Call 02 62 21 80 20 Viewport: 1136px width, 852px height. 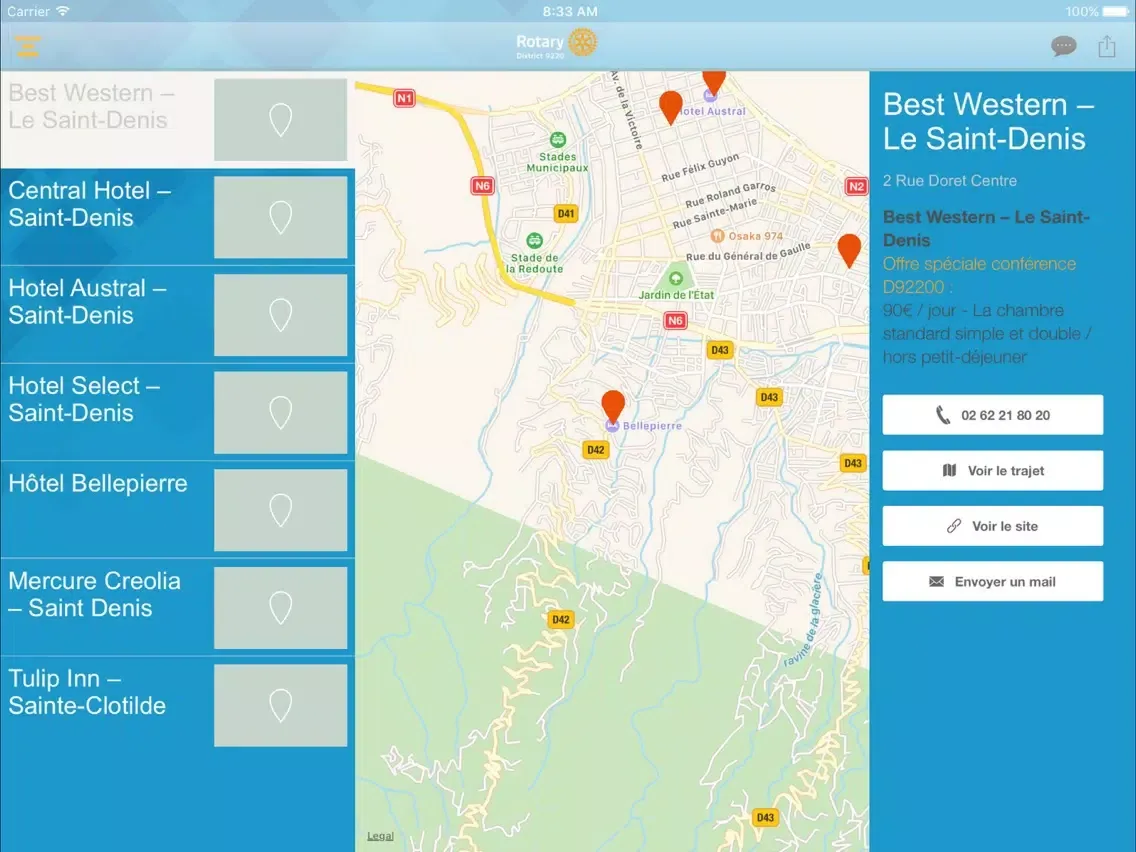993,415
